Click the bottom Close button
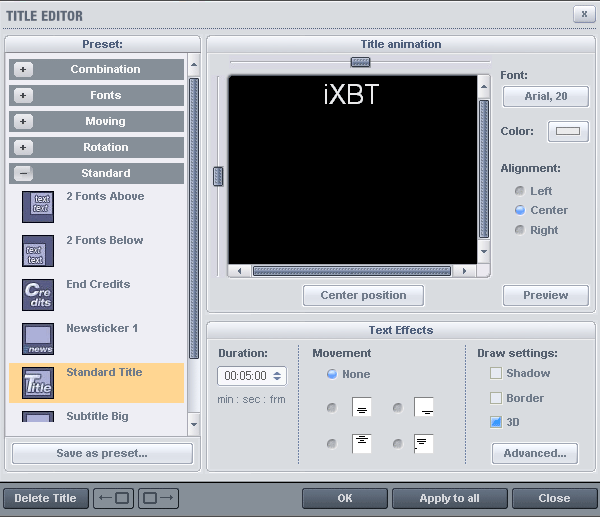Viewport: 600px width, 517px height. pyautogui.click(x=554, y=498)
